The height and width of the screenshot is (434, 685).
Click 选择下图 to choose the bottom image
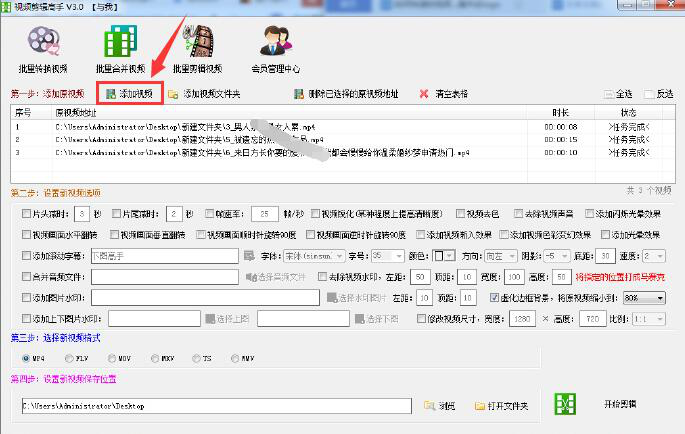[x=377, y=319]
